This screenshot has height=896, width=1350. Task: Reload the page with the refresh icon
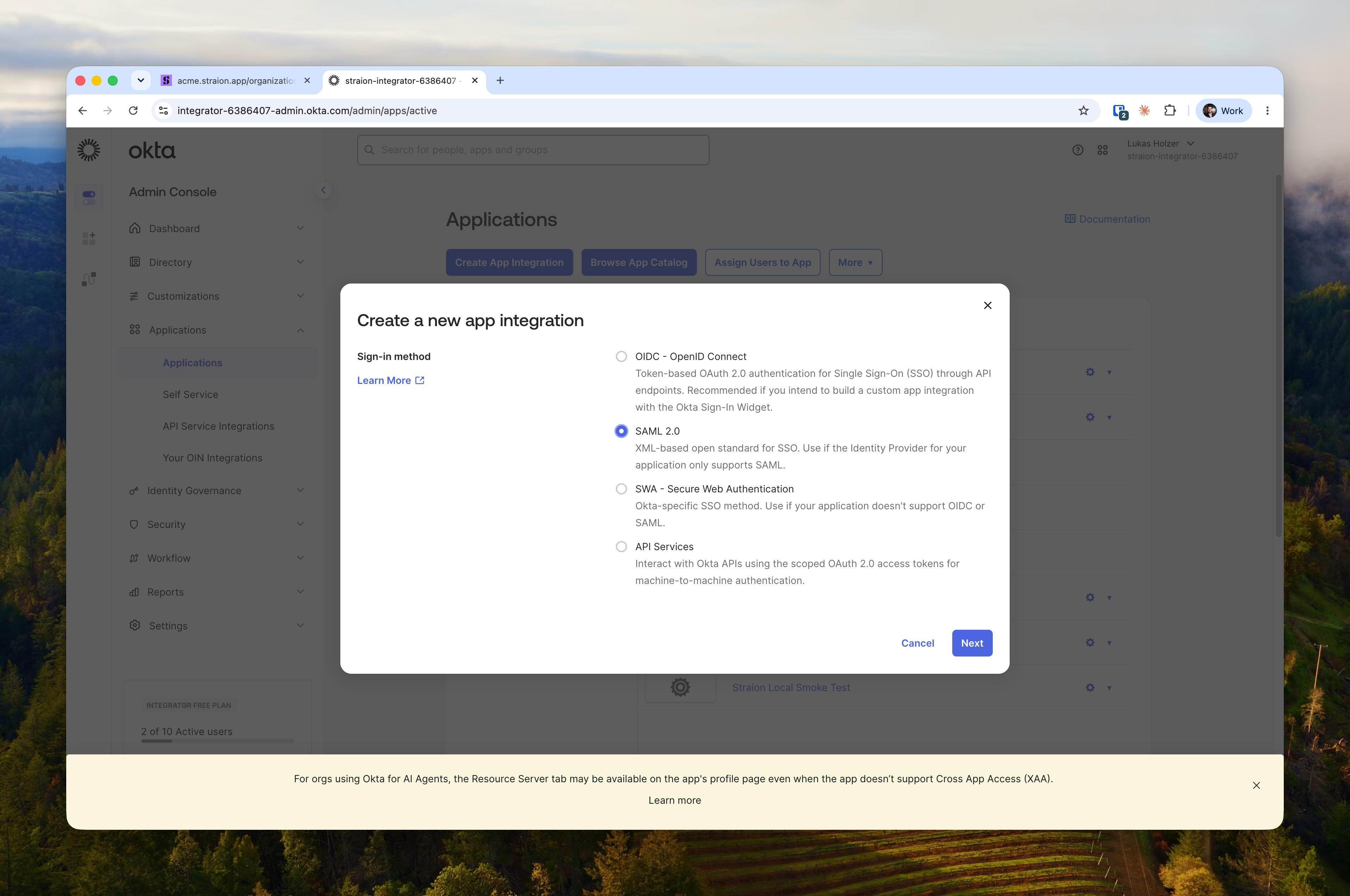pos(133,111)
